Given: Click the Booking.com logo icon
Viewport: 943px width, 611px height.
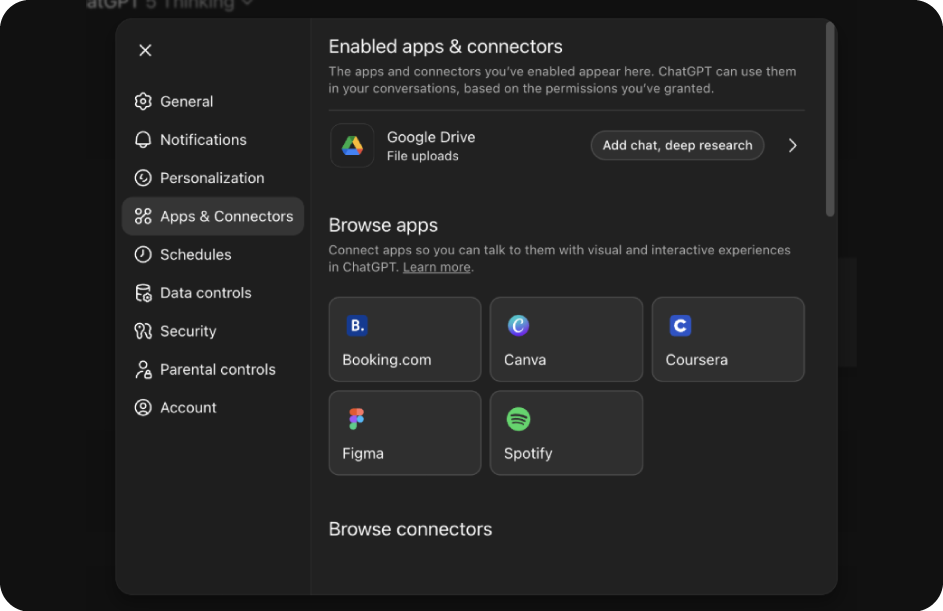Looking at the screenshot, I should point(357,325).
